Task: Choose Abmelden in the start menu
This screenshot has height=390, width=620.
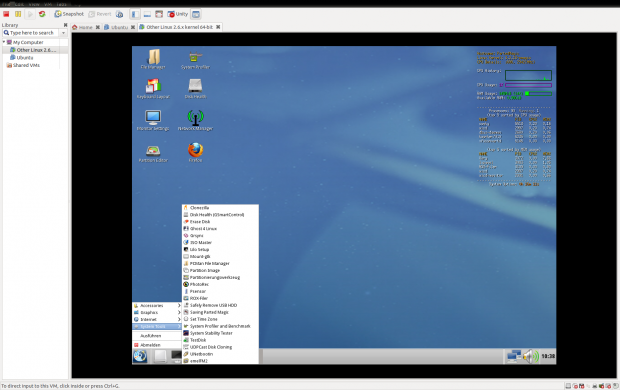Action: coord(157,345)
